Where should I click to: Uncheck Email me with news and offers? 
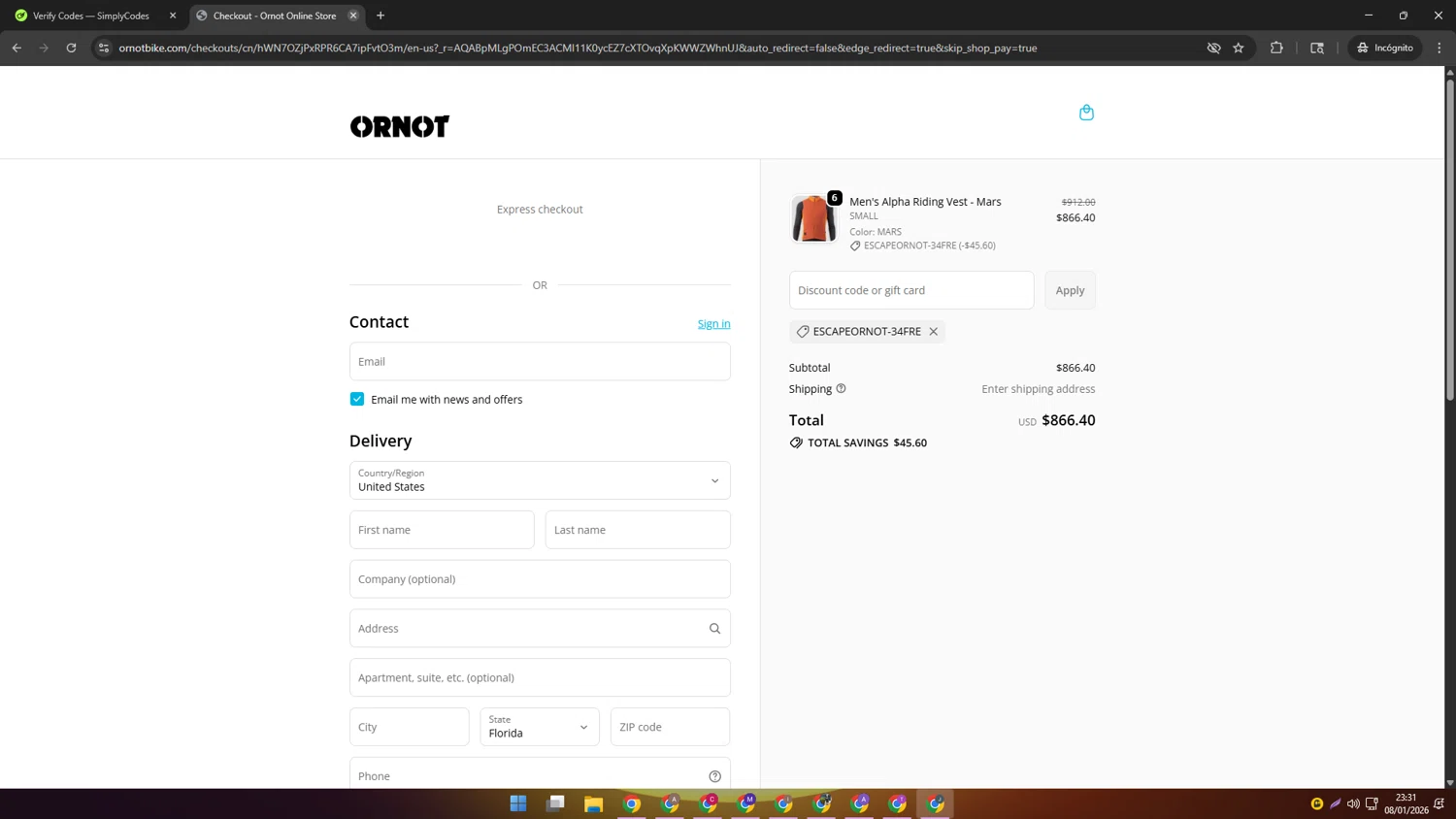pos(357,400)
